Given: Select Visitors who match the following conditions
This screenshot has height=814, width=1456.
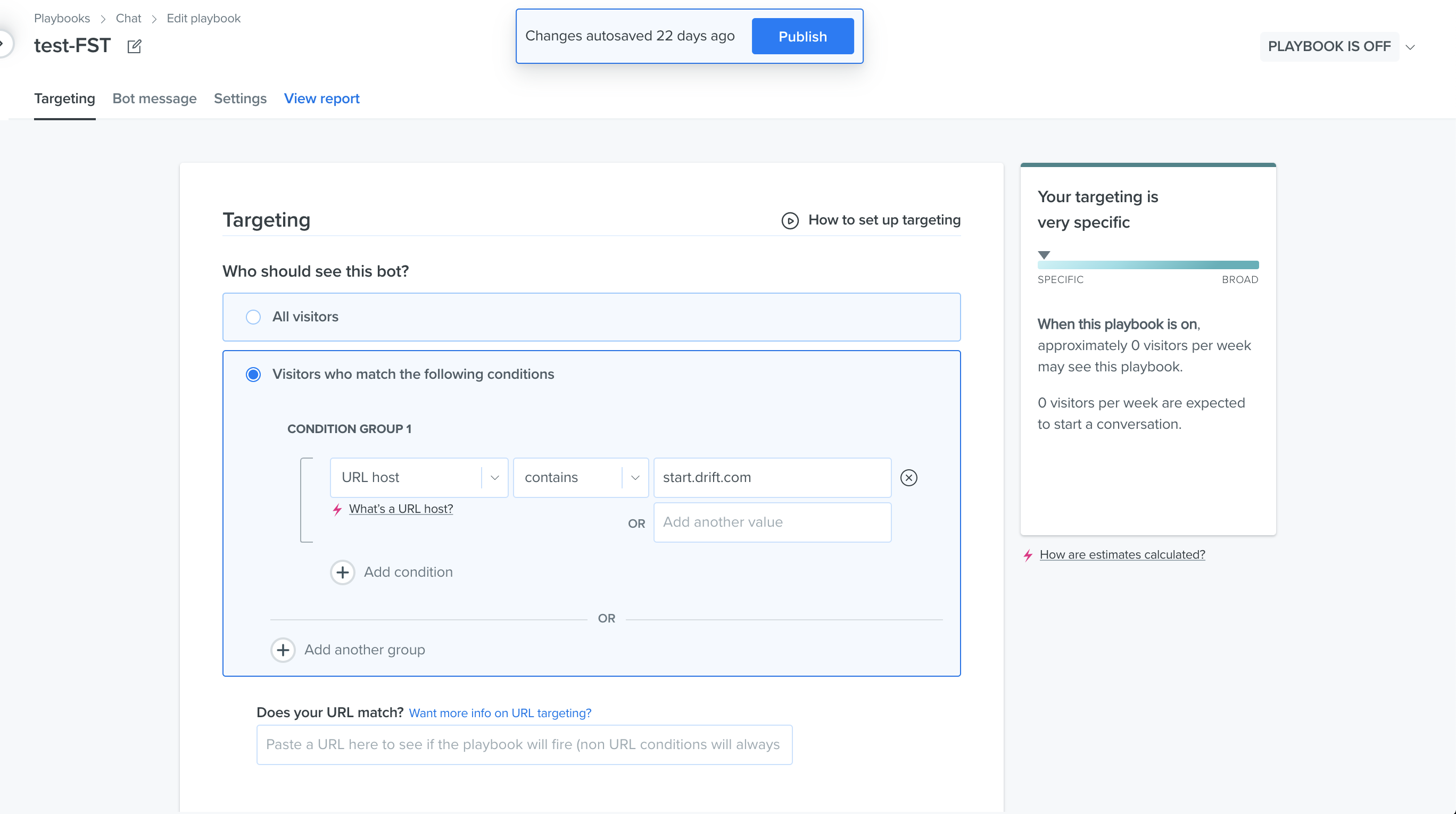Looking at the screenshot, I should click(253, 375).
